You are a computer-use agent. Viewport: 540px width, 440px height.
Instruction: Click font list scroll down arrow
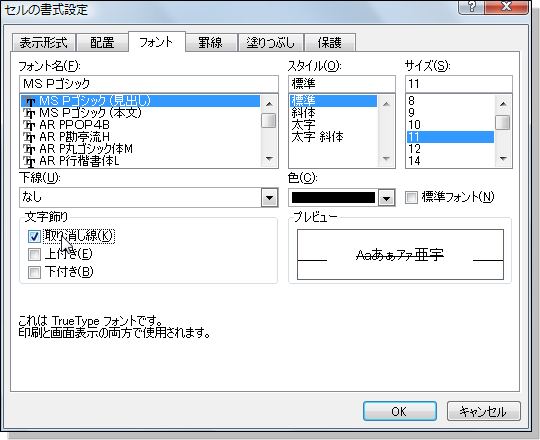click(x=269, y=159)
